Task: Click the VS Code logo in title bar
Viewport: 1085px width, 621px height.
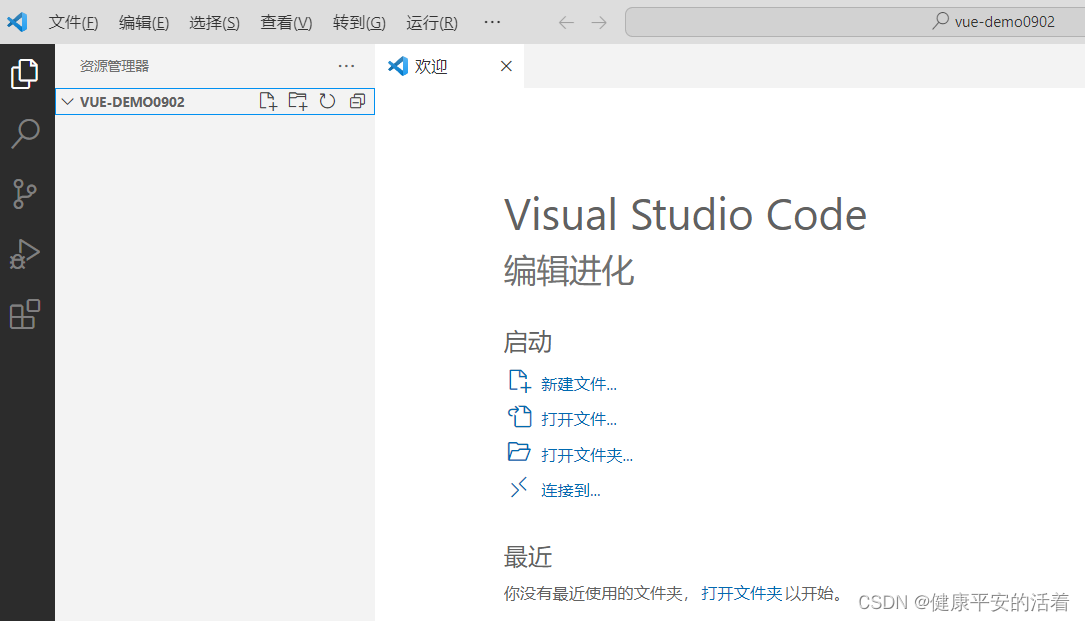Action: click(x=17, y=21)
